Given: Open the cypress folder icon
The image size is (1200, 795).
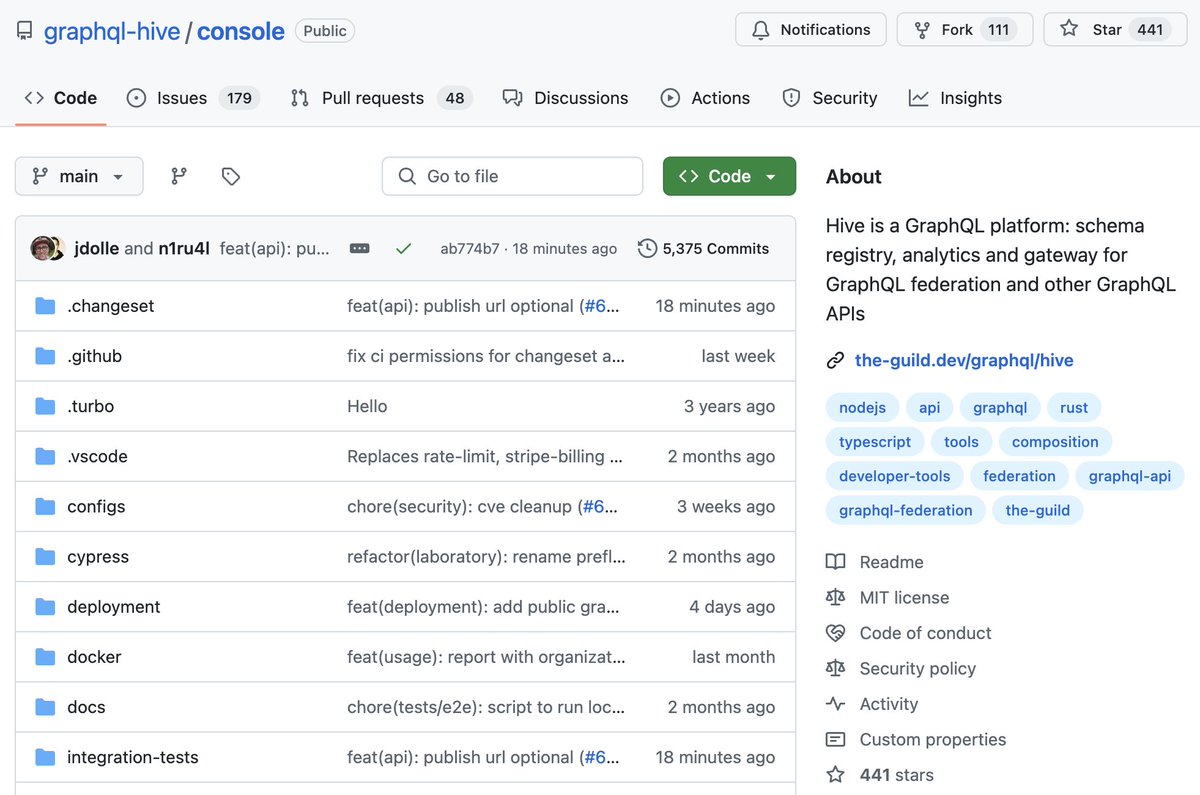Looking at the screenshot, I should click(x=45, y=556).
